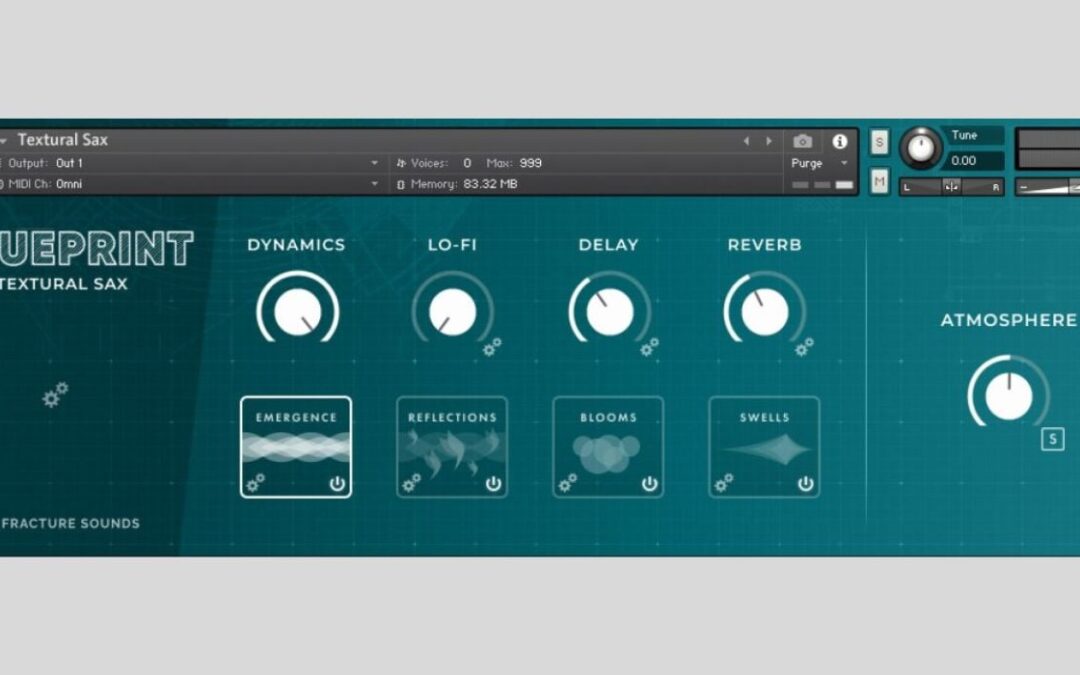Open the instrument info icon
This screenshot has height=675, width=1080.
pyautogui.click(x=840, y=141)
